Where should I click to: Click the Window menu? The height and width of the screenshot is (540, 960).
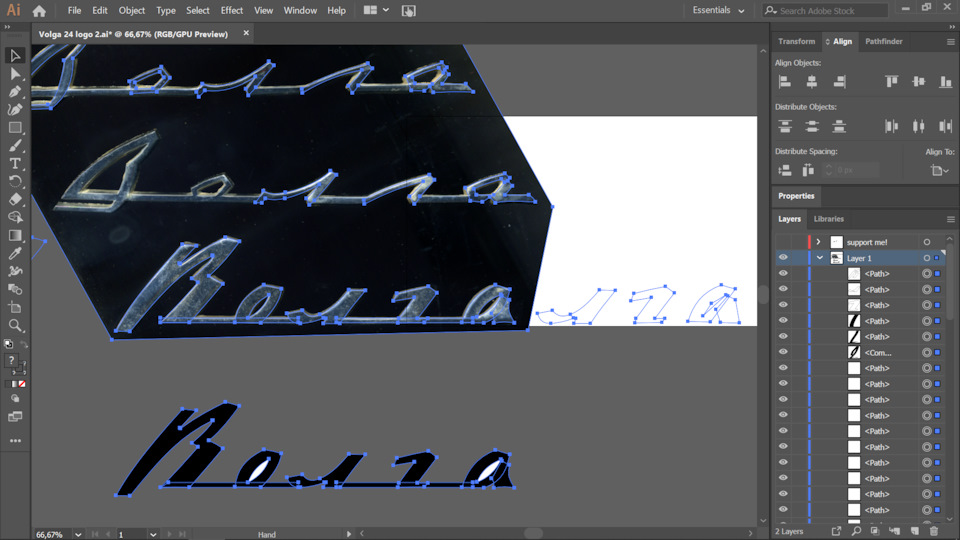pos(300,10)
